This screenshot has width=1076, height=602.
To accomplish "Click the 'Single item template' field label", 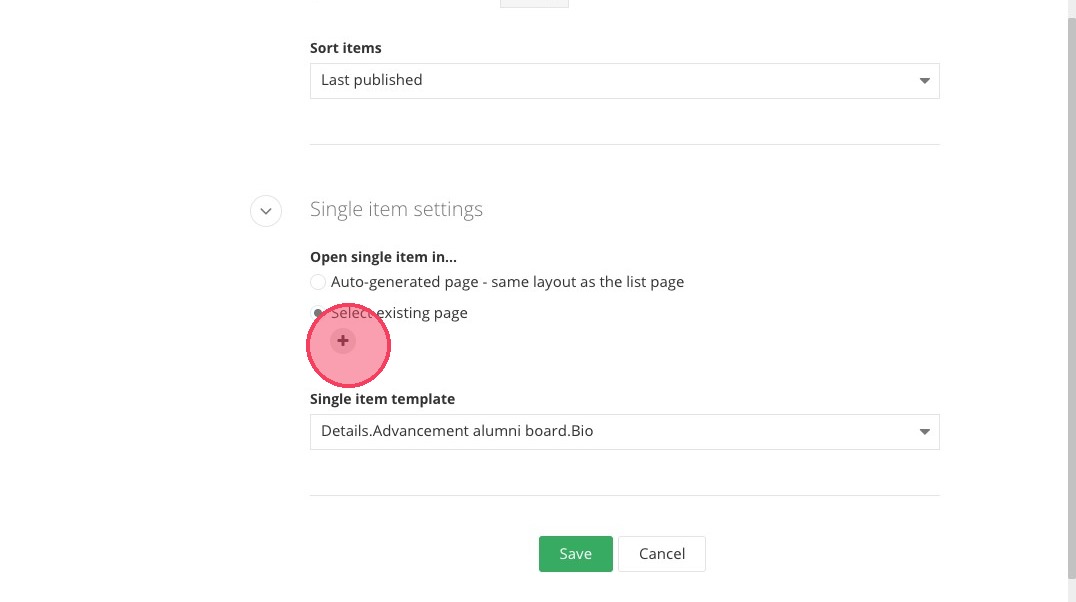I will 382,399.
